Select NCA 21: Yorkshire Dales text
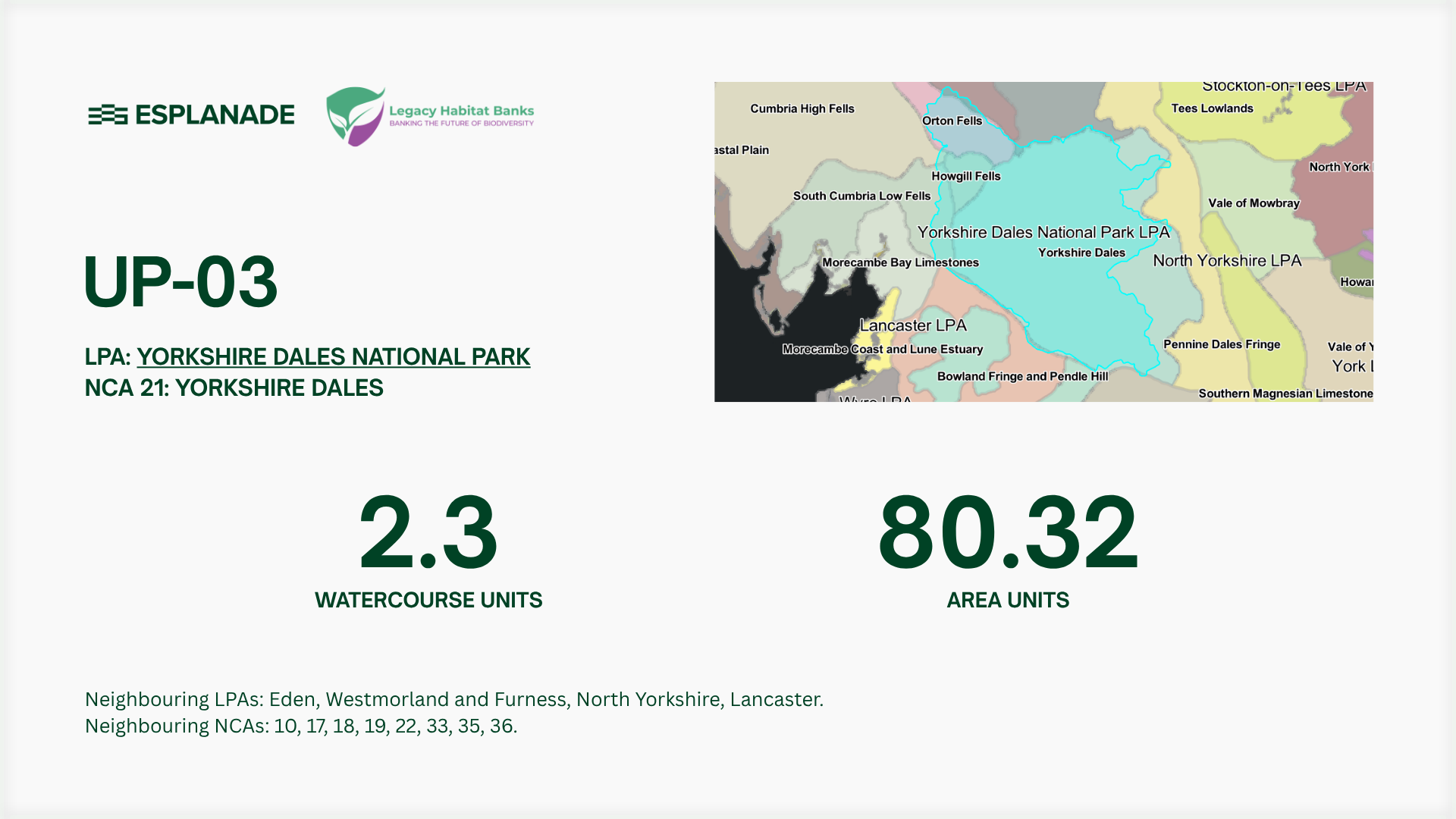This screenshot has width=1456, height=819. click(234, 388)
